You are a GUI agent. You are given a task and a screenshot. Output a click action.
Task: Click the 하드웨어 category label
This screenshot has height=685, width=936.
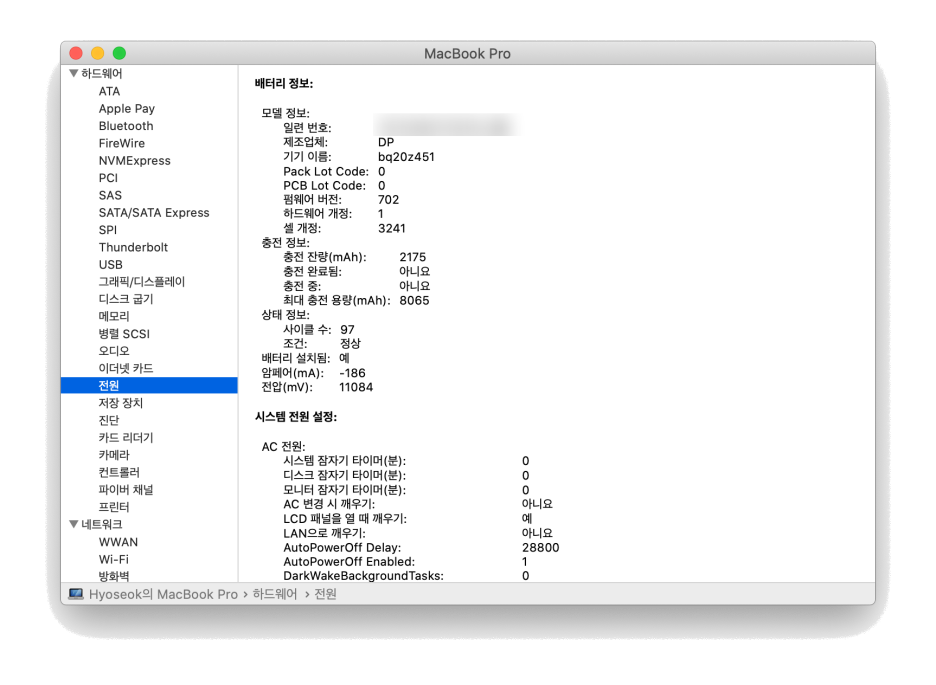(101, 73)
